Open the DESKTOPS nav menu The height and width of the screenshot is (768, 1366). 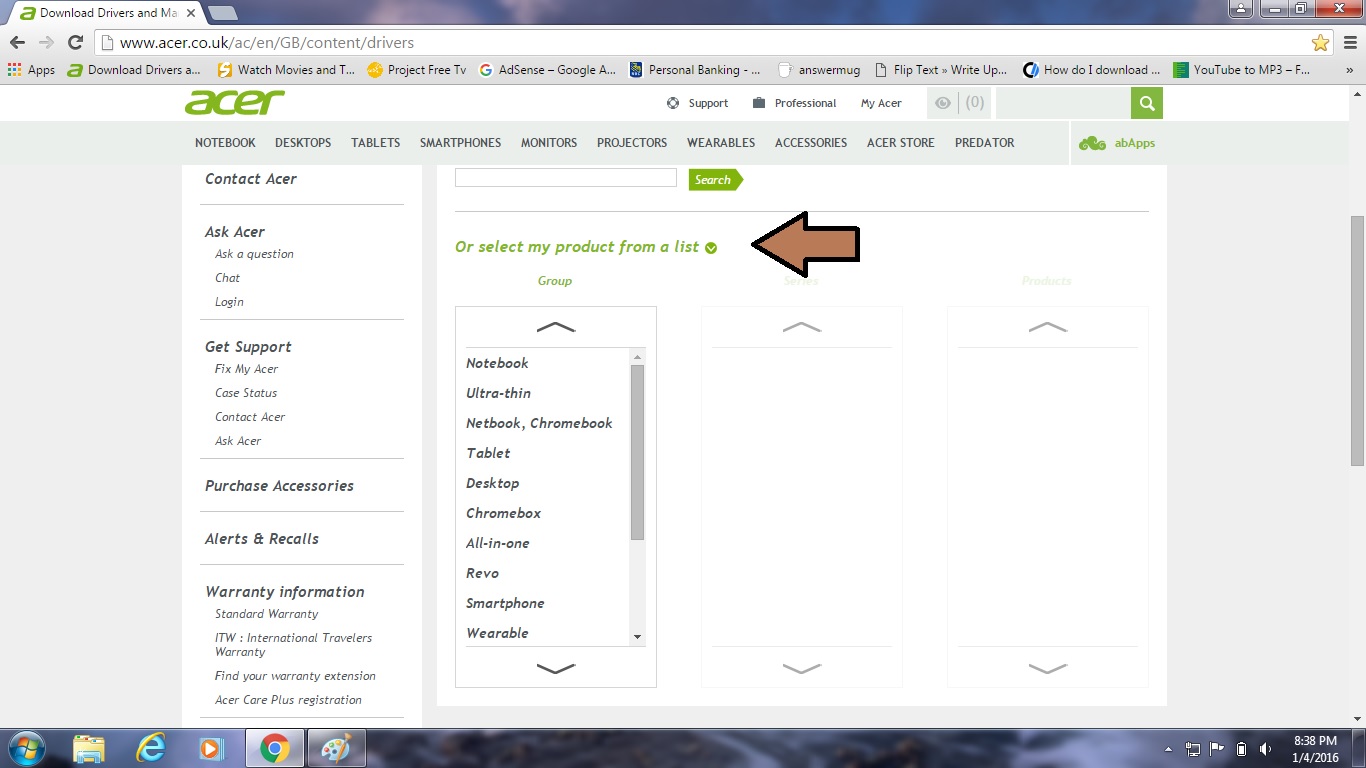tap(303, 143)
